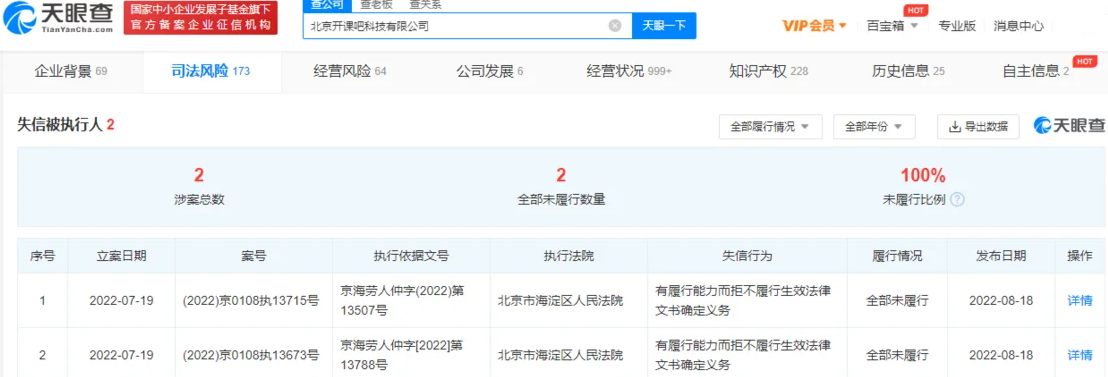
Task: Click the HOT badge above 百宝箱
Action: pos(916,10)
